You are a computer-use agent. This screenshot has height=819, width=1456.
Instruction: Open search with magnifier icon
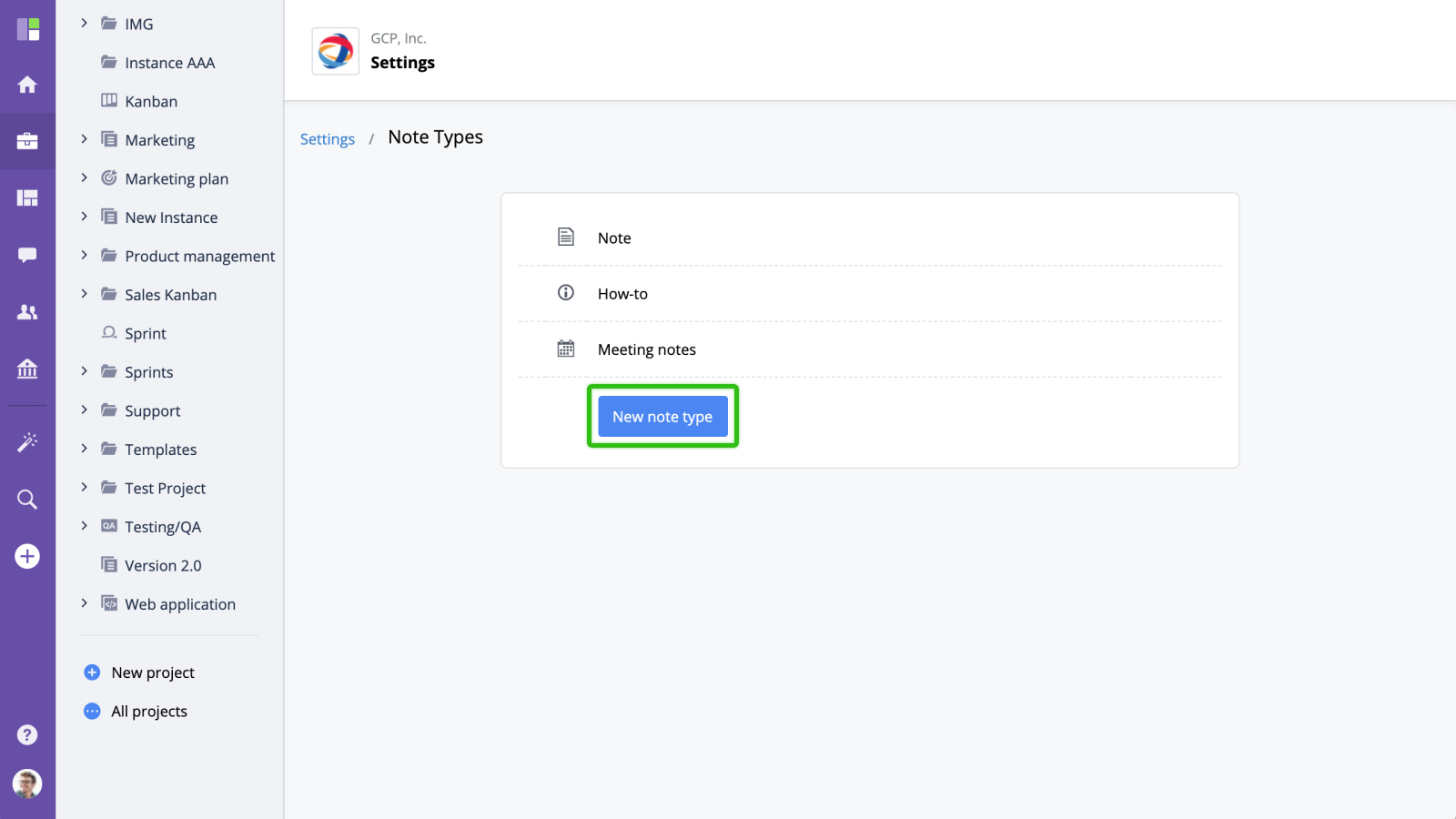click(27, 500)
